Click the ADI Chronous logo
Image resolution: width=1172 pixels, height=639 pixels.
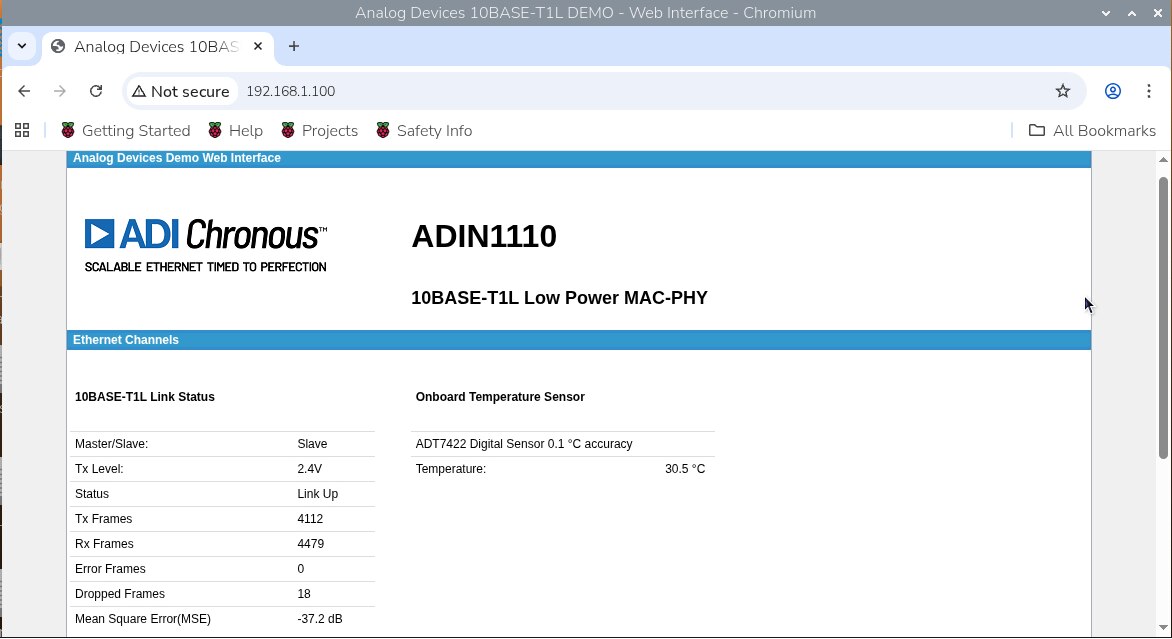tap(206, 246)
